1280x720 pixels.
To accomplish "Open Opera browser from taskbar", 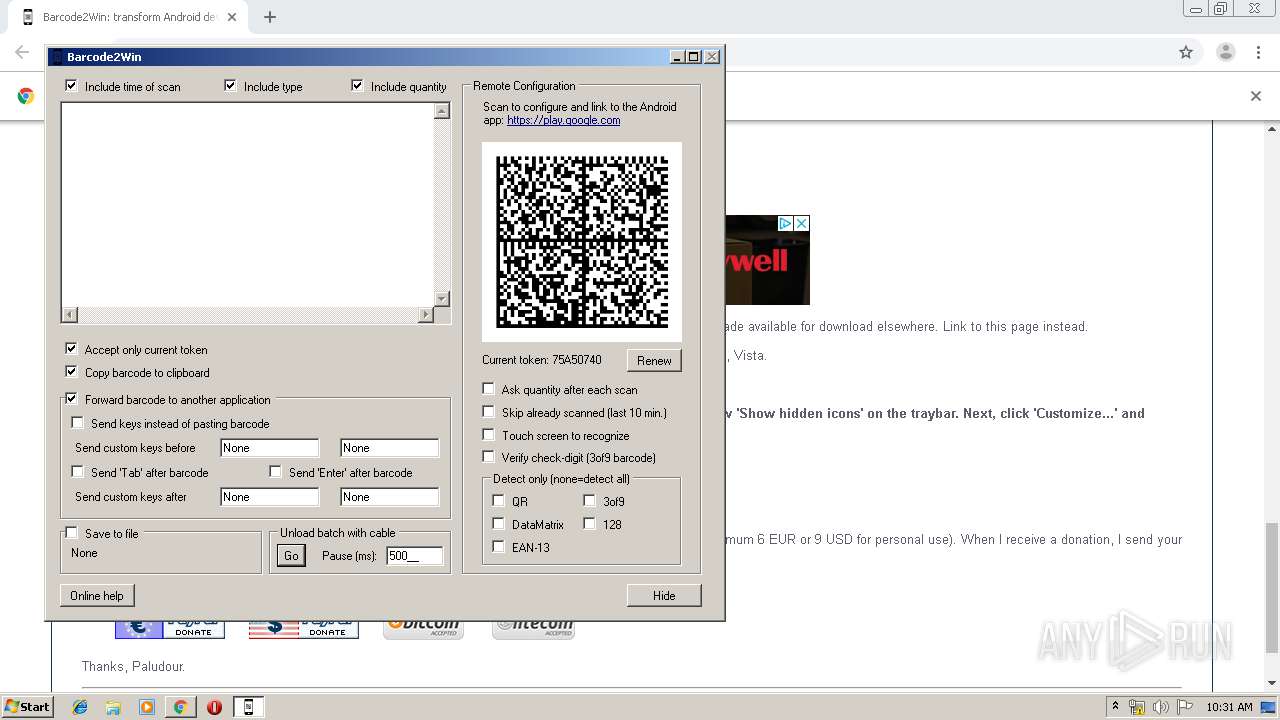I will click(214, 707).
